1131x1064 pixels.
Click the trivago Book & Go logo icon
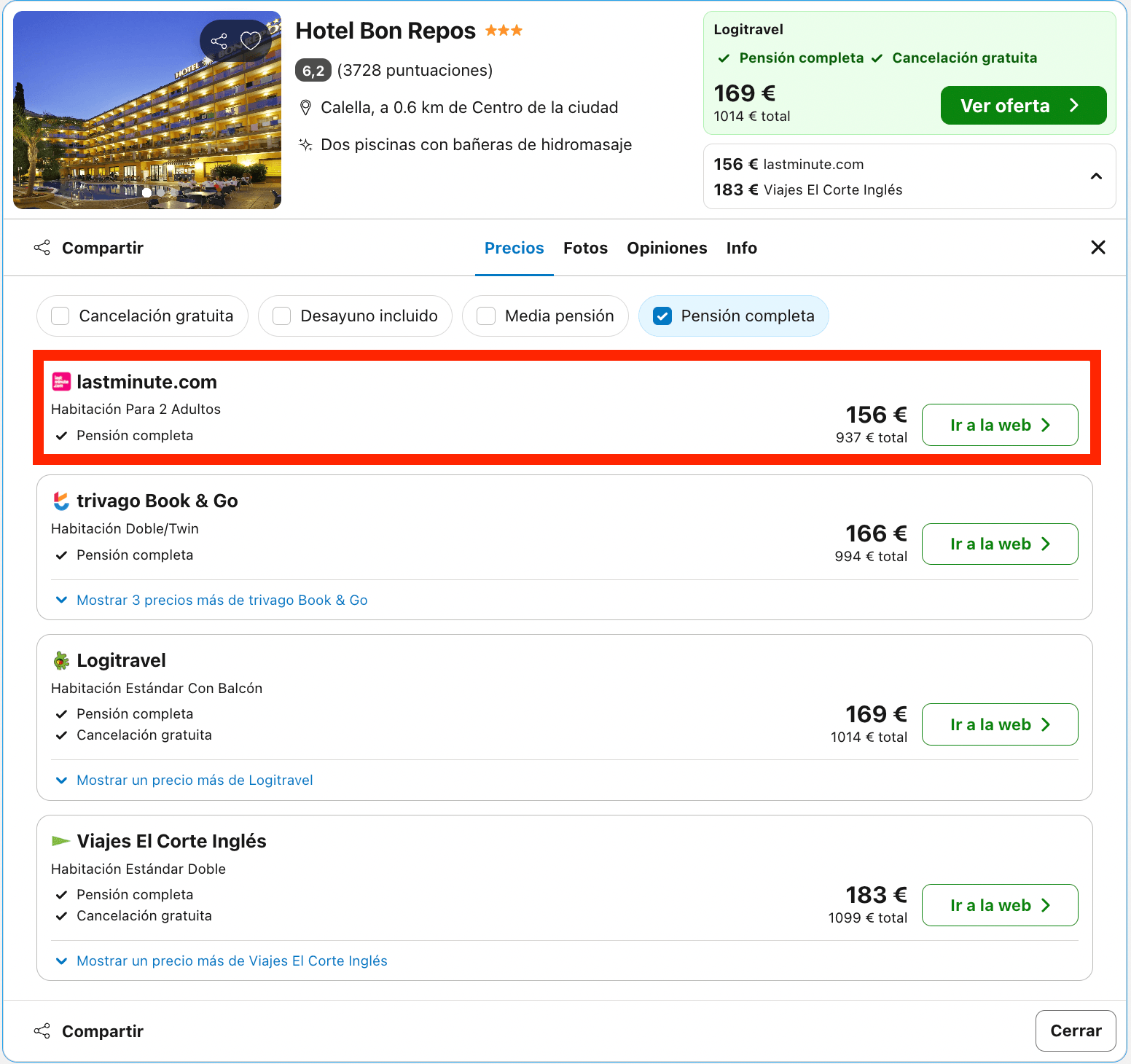pos(61,501)
